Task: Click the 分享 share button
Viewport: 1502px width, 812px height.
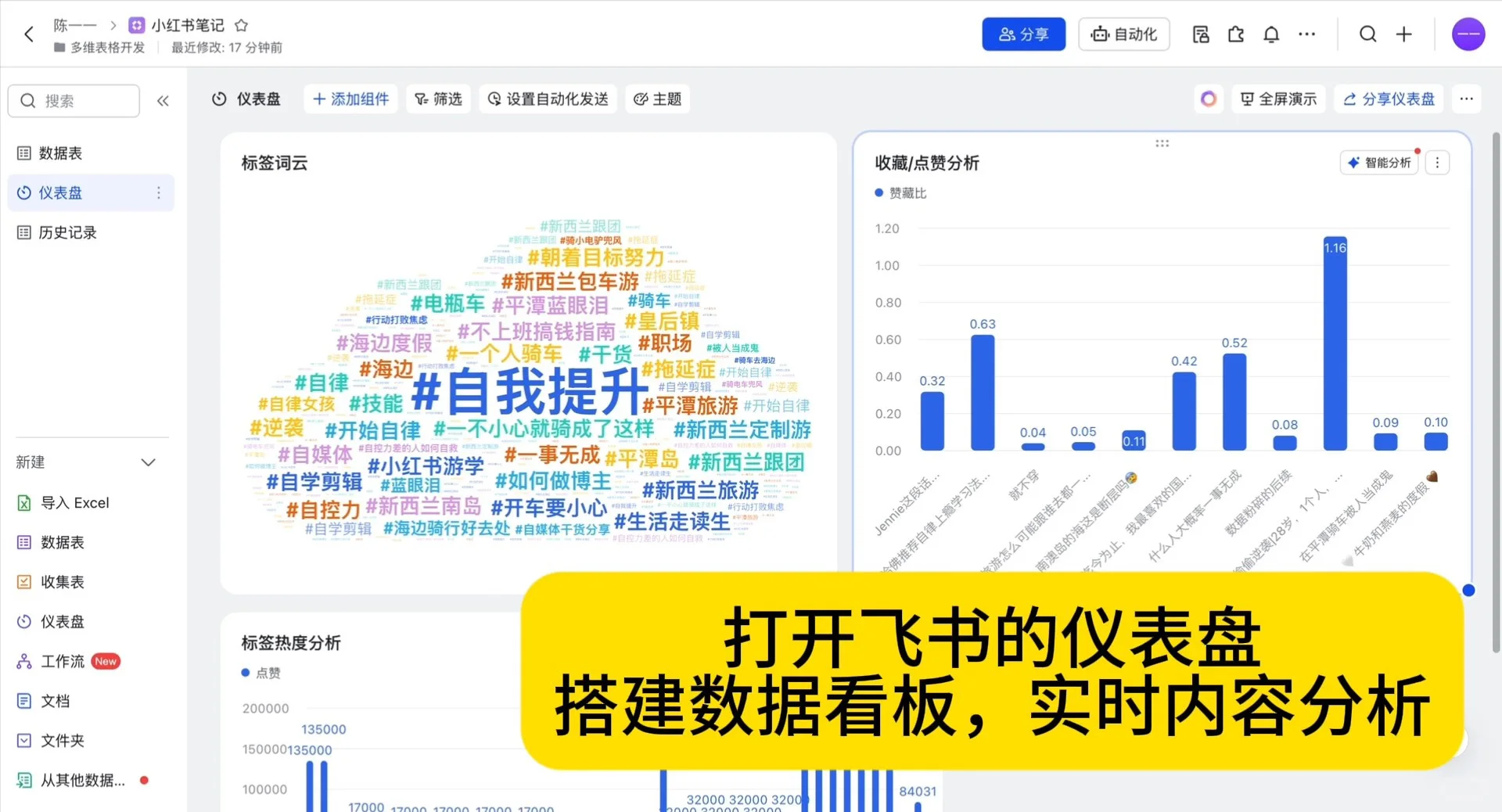Action: pyautogui.click(x=1024, y=34)
